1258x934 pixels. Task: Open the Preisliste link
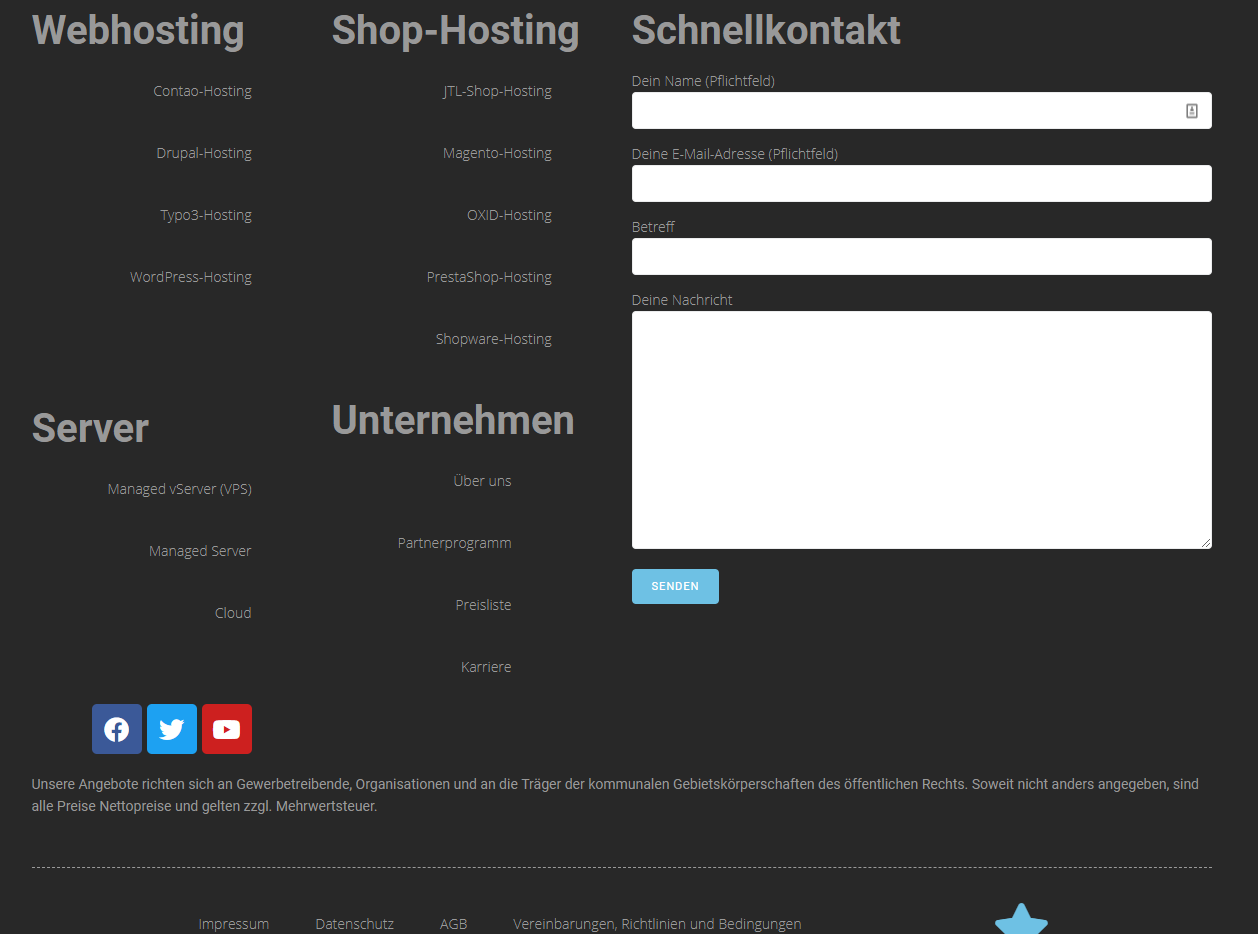click(483, 605)
